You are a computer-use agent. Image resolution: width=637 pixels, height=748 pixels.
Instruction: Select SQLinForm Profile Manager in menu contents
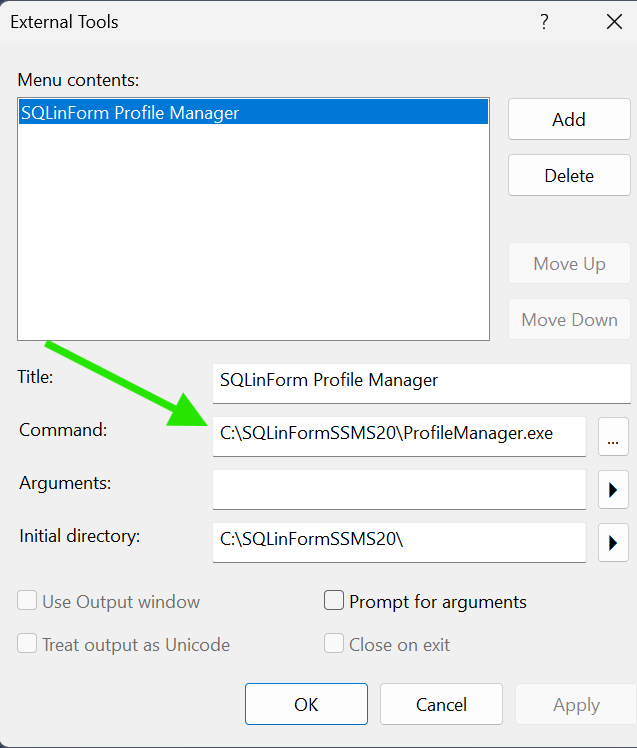[x=253, y=112]
